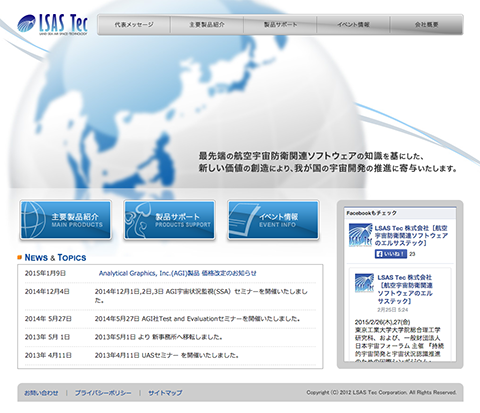This screenshot has height=413, width=480.
Task: Open the サイトマップ footer link
Action: tap(165, 393)
